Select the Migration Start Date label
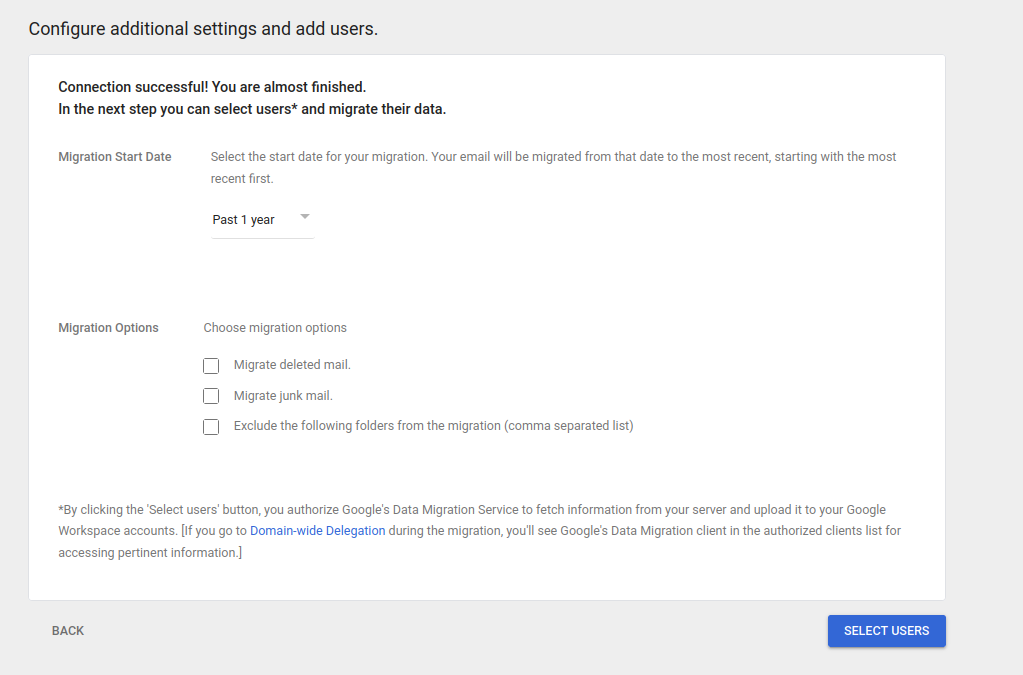The width and height of the screenshot is (1023, 675). pos(115,157)
